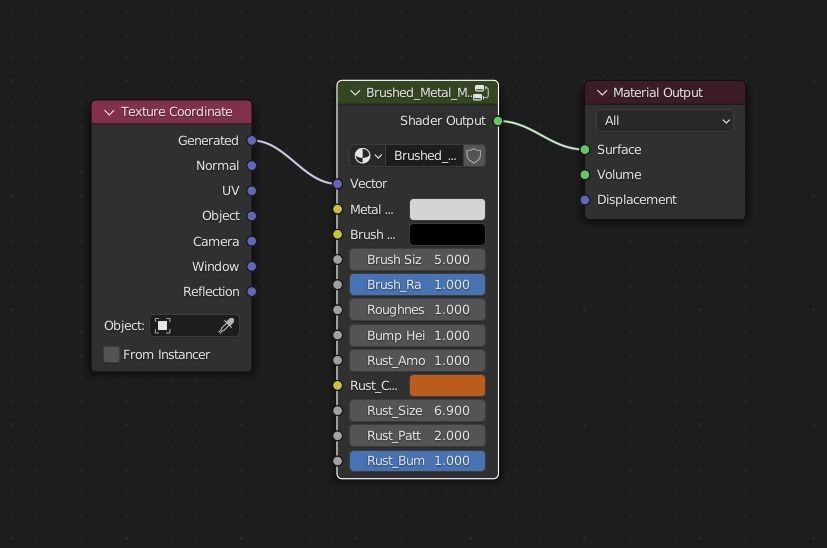Screen dimensions: 827x548
Task: Click the UV output socket
Action: click(x=252, y=190)
